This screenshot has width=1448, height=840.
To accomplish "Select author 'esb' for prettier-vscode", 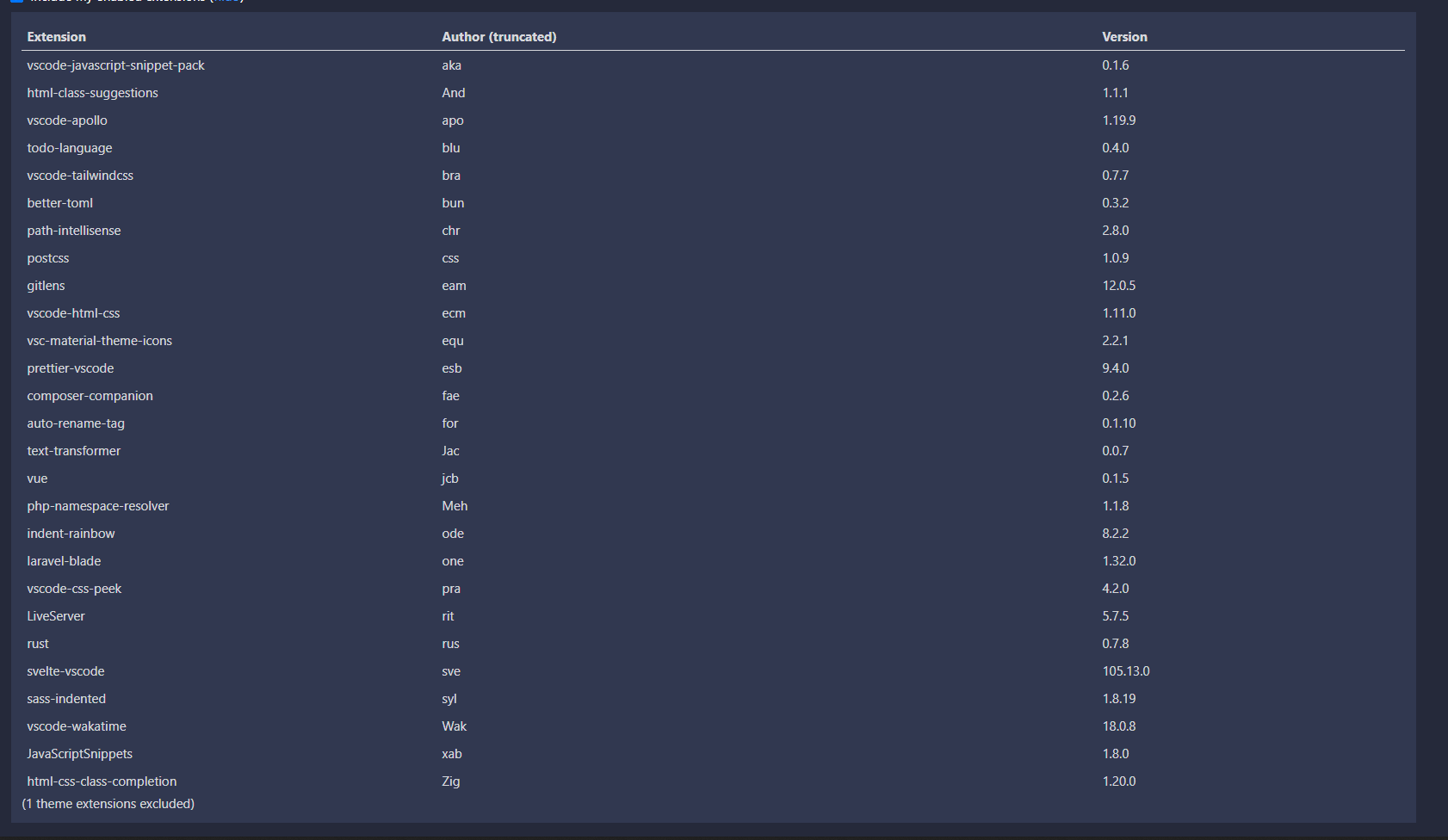I will point(452,368).
